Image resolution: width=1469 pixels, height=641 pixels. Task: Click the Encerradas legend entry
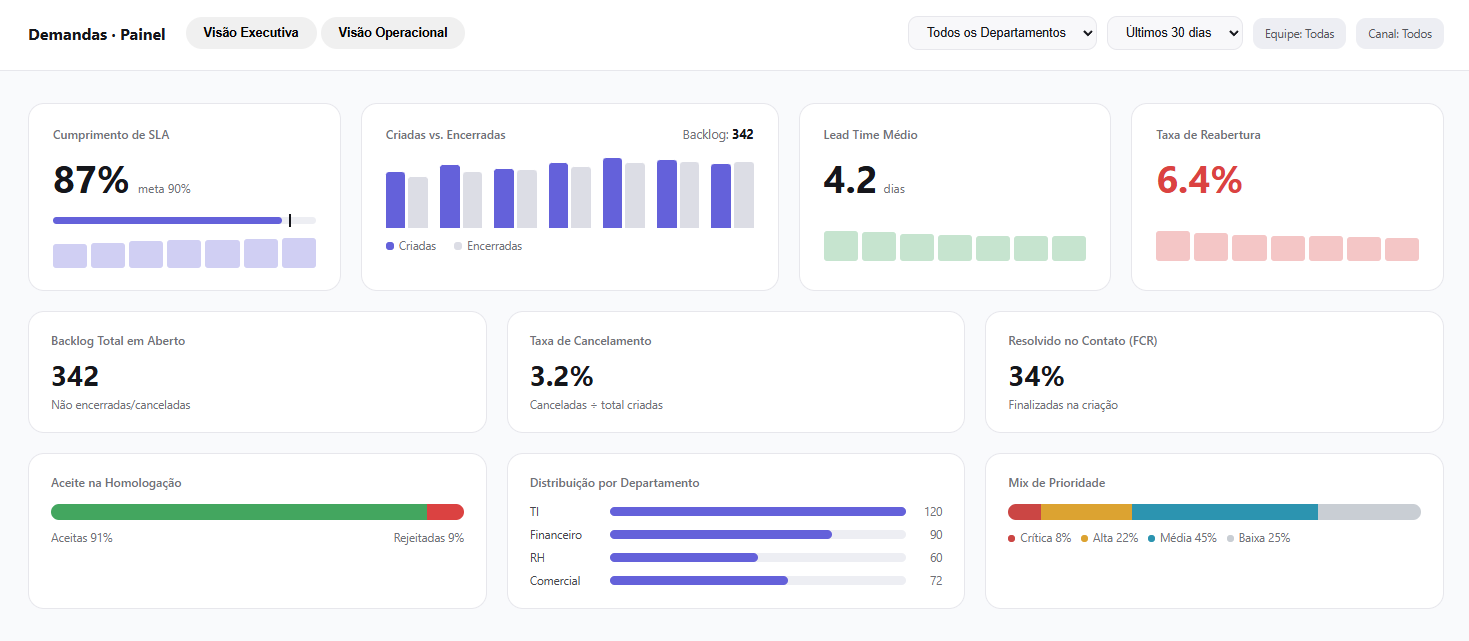[x=488, y=246]
